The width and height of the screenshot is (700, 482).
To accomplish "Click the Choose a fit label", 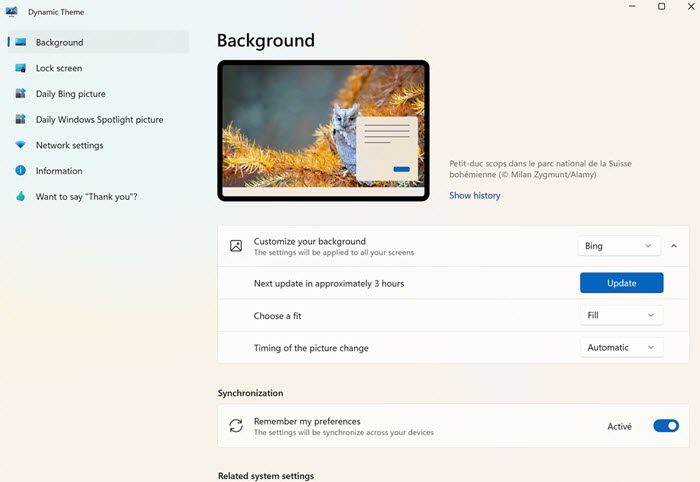I will point(277,316).
